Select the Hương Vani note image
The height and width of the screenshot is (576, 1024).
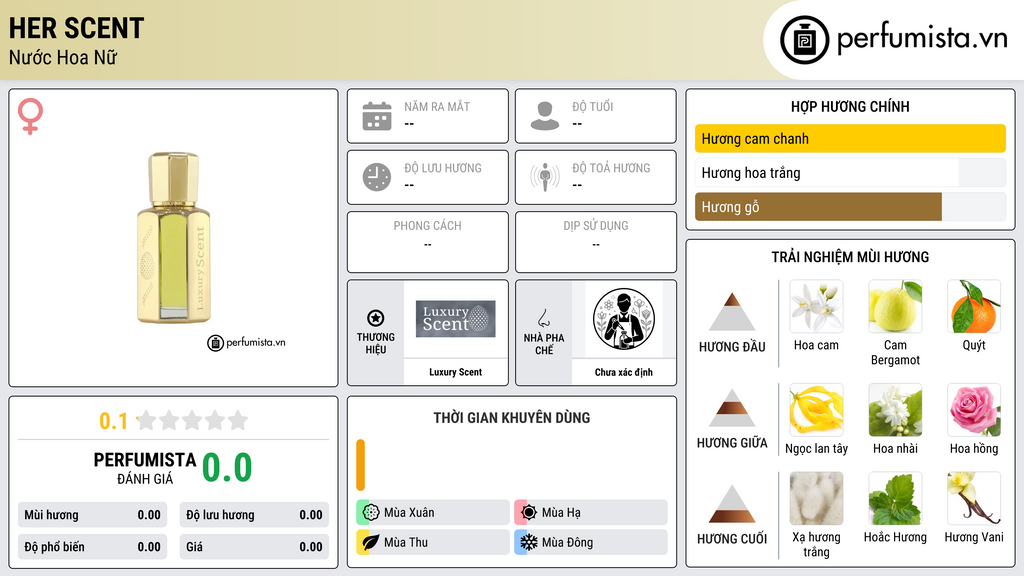[x=974, y=499]
